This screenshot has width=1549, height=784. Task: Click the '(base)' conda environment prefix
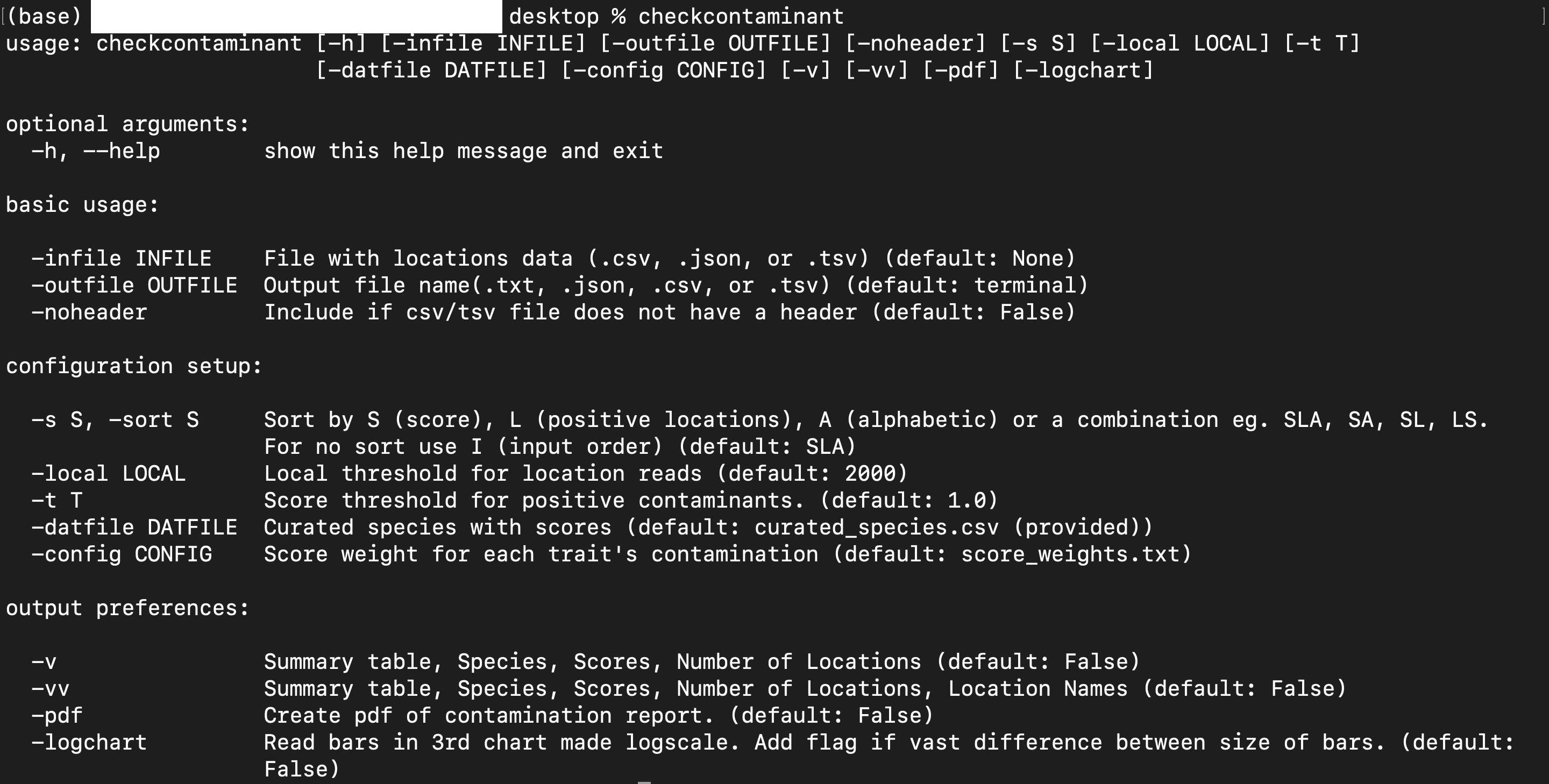tap(43, 16)
